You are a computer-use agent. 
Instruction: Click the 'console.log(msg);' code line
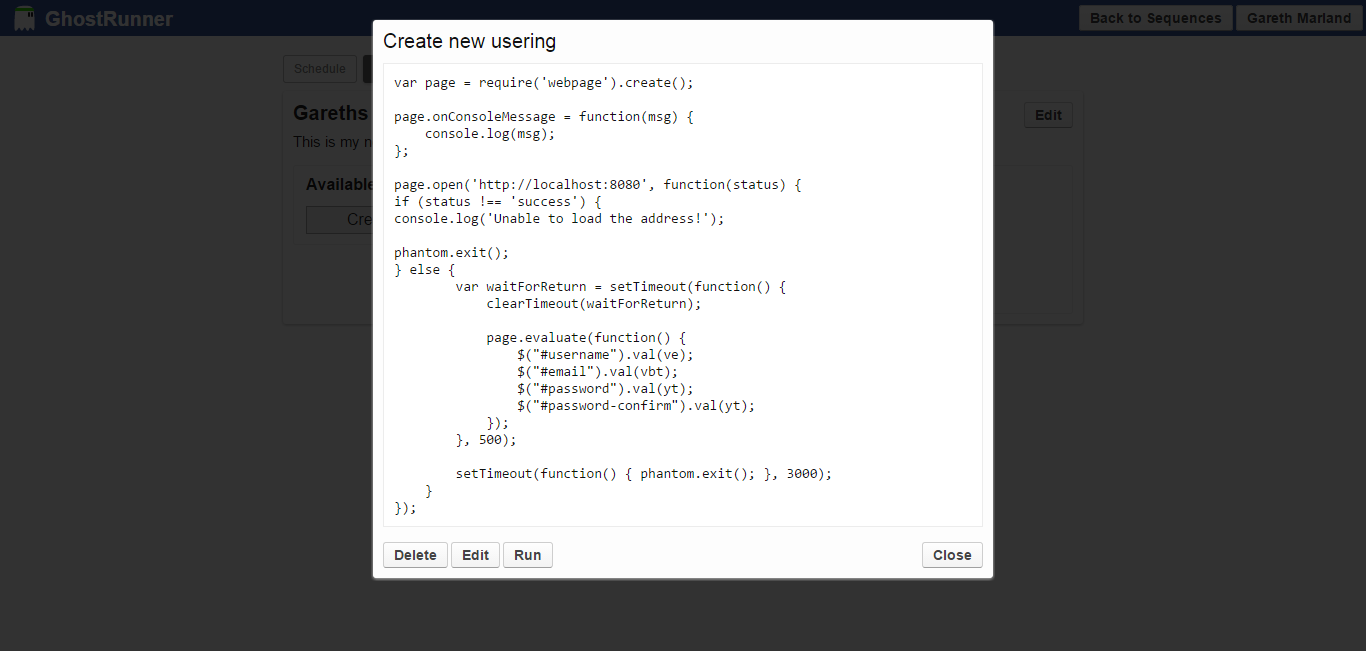490,134
